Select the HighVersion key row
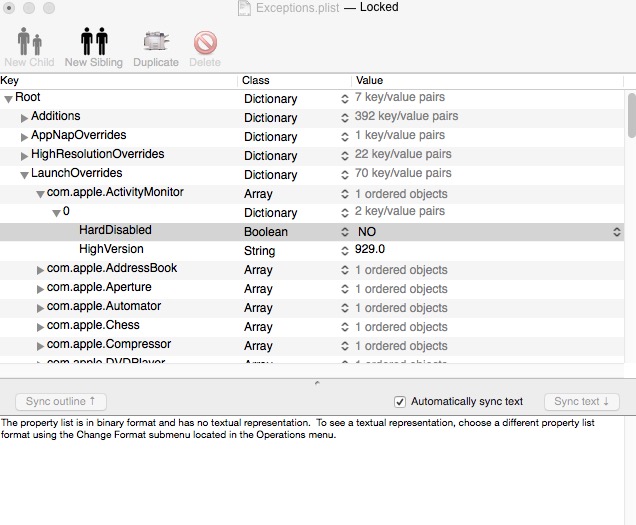The height and width of the screenshot is (525, 636). click(x=312, y=251)
